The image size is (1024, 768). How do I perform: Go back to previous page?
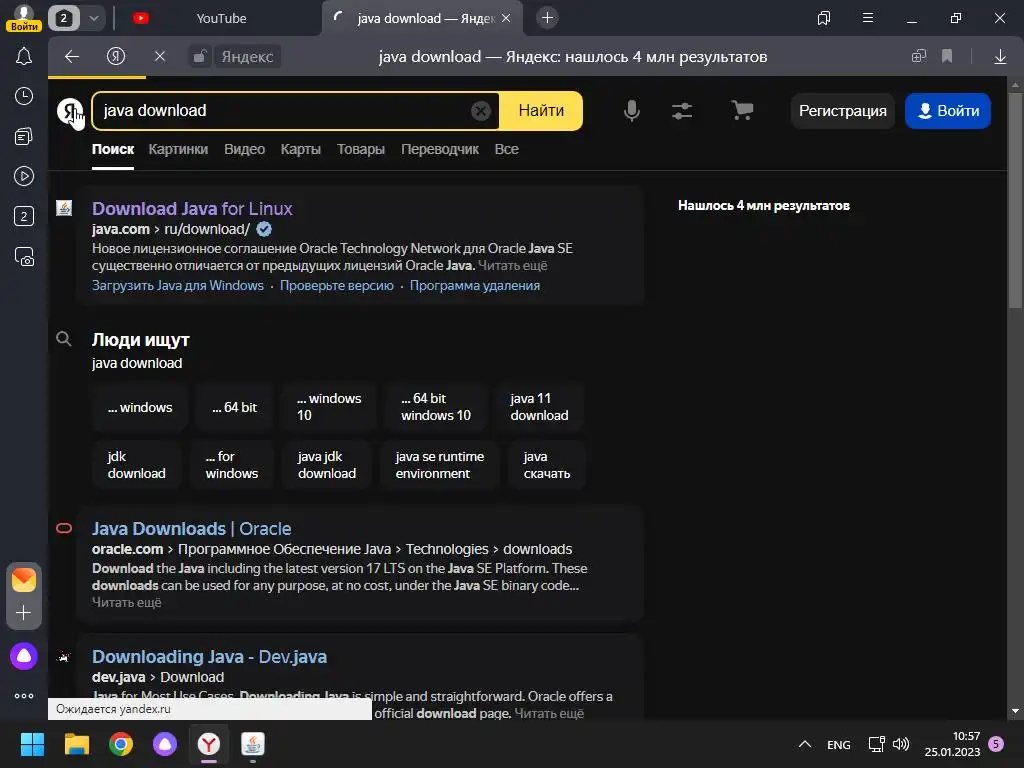coord(72,56)
